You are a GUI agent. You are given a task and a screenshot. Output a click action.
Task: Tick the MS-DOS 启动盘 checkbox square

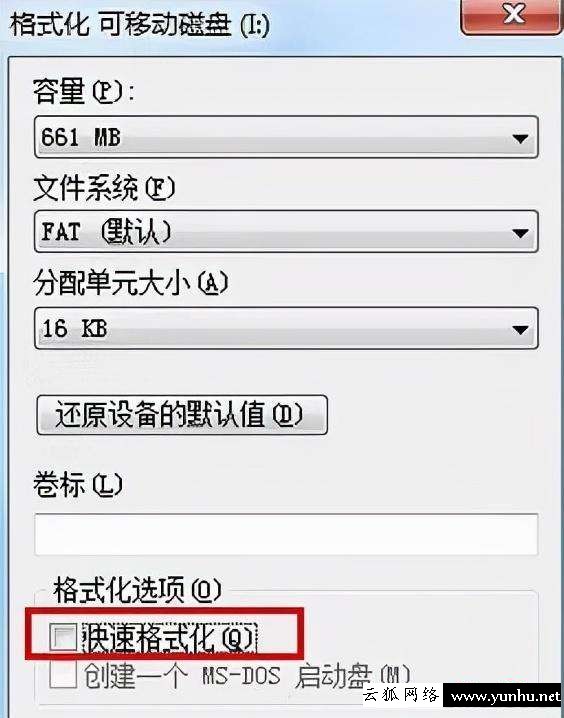tap(63, 674)
